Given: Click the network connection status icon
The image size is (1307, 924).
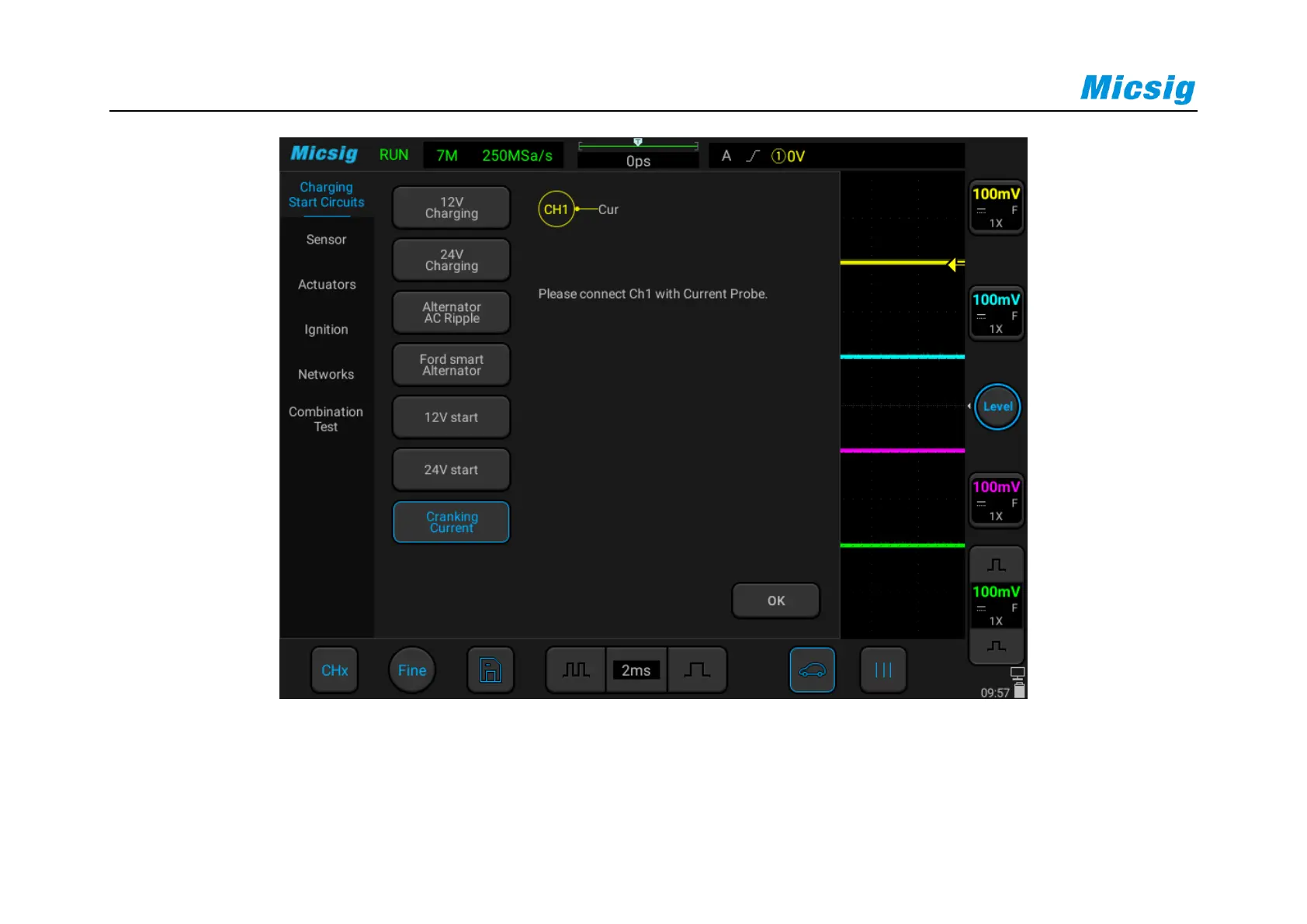Looking at the screenshot, I should point(1018,673).
